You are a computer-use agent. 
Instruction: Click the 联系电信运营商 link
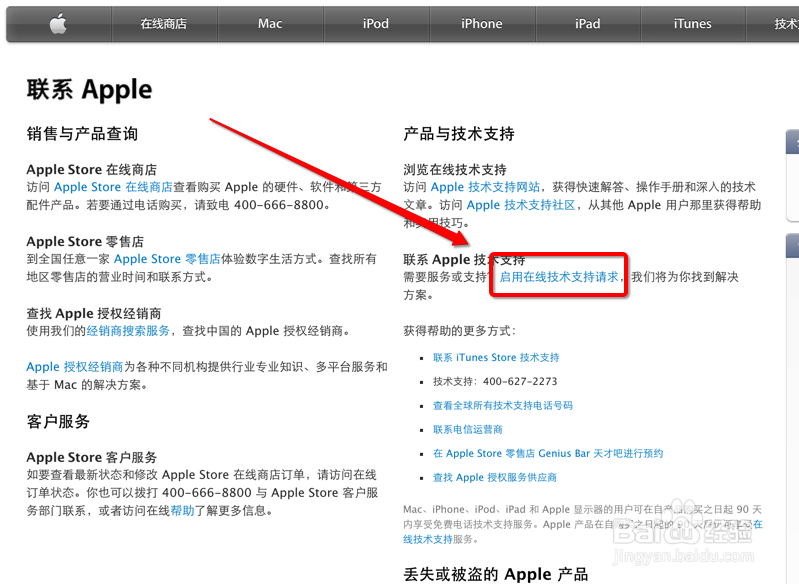pos(468,430)
